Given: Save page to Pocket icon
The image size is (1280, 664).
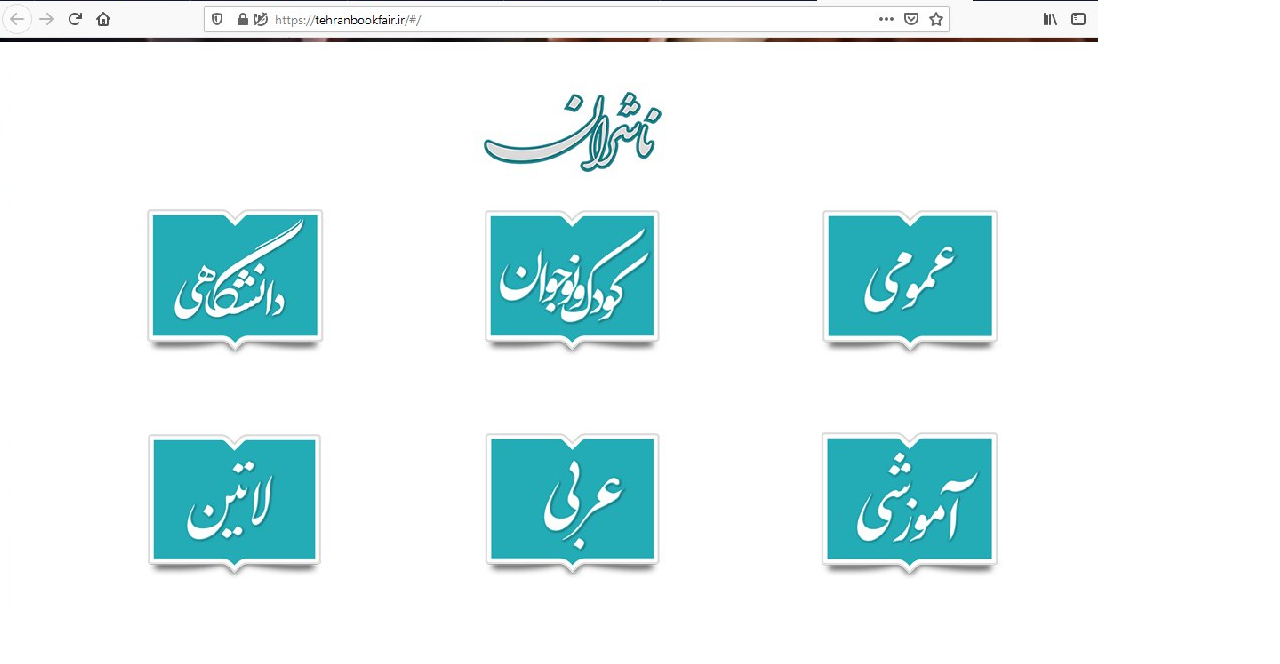Looking at the screenshot, I should (911, 19).
